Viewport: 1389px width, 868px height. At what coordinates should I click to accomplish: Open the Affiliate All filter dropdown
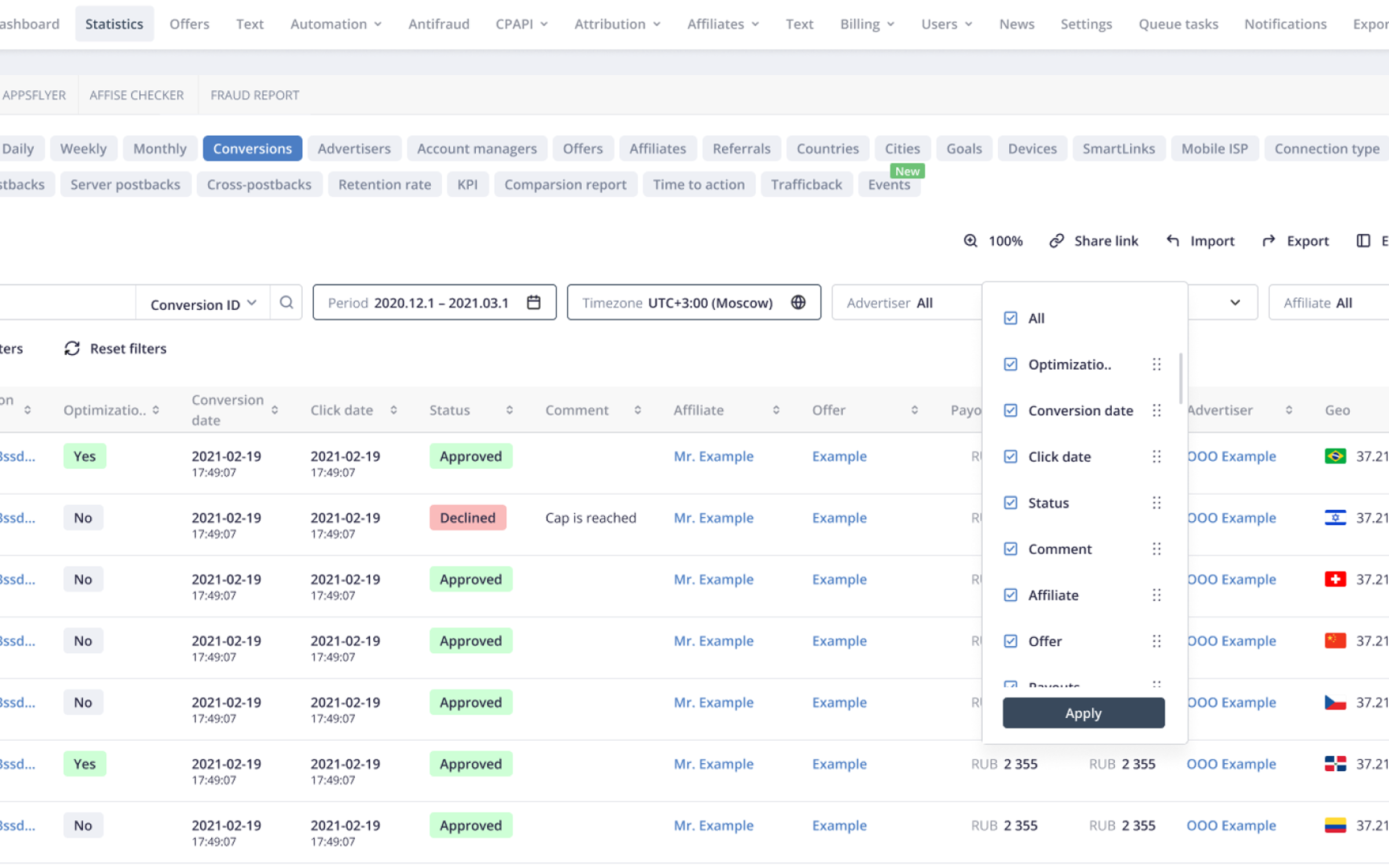[x=1329, y=303]
